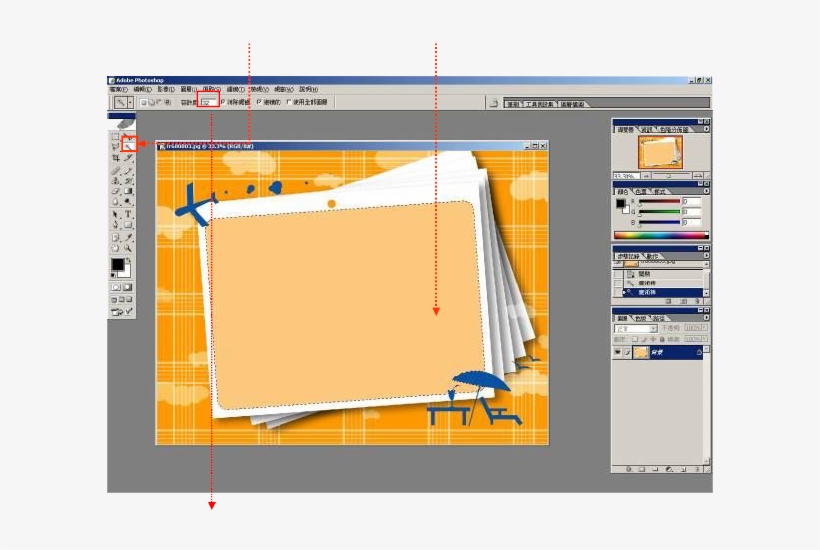Select the Rectangular Marquee tool
This screenshot has width=820, height=550.
coord(116,135)
